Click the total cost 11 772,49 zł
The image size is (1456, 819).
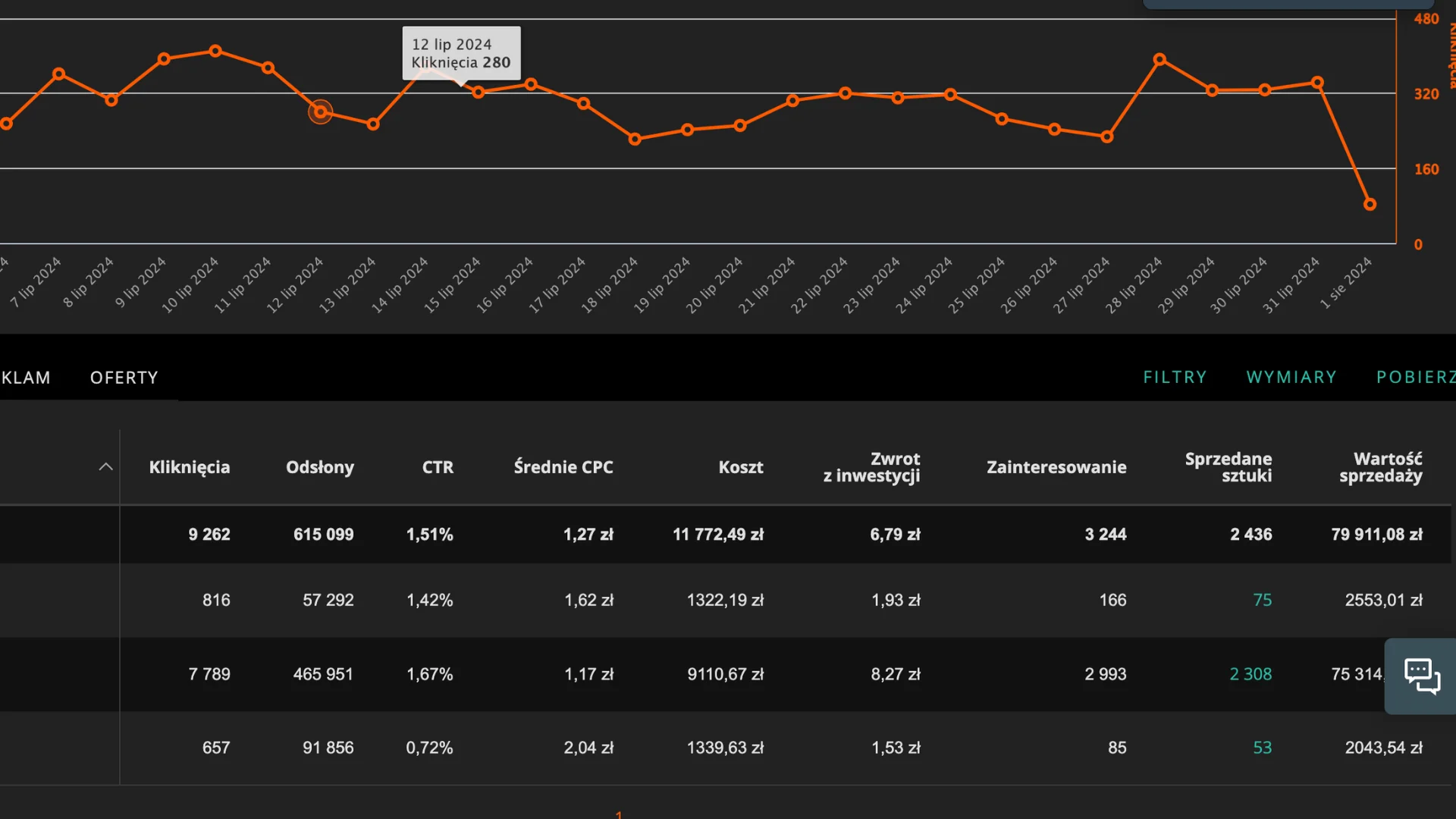[718, 535]
